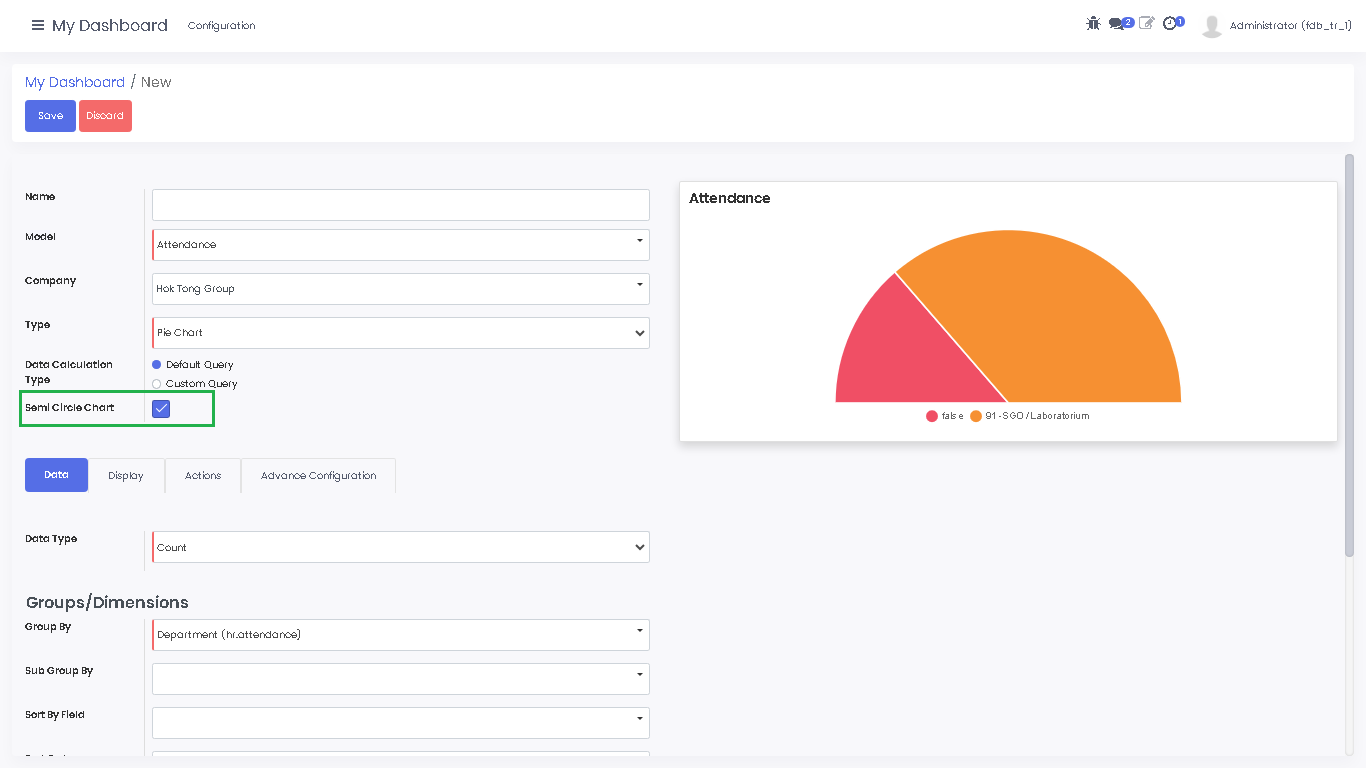This screenshot has height=768, width=1366.
Task: Open the hamburger apps menu
Action: pyautogui.click(x=38, y=25)
